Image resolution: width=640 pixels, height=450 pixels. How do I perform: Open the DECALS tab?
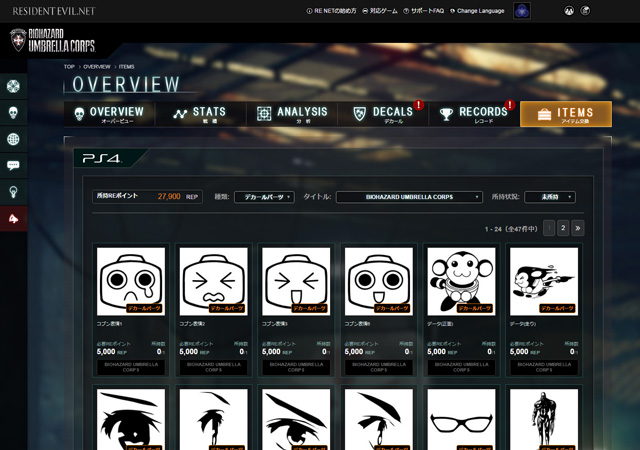383,114
